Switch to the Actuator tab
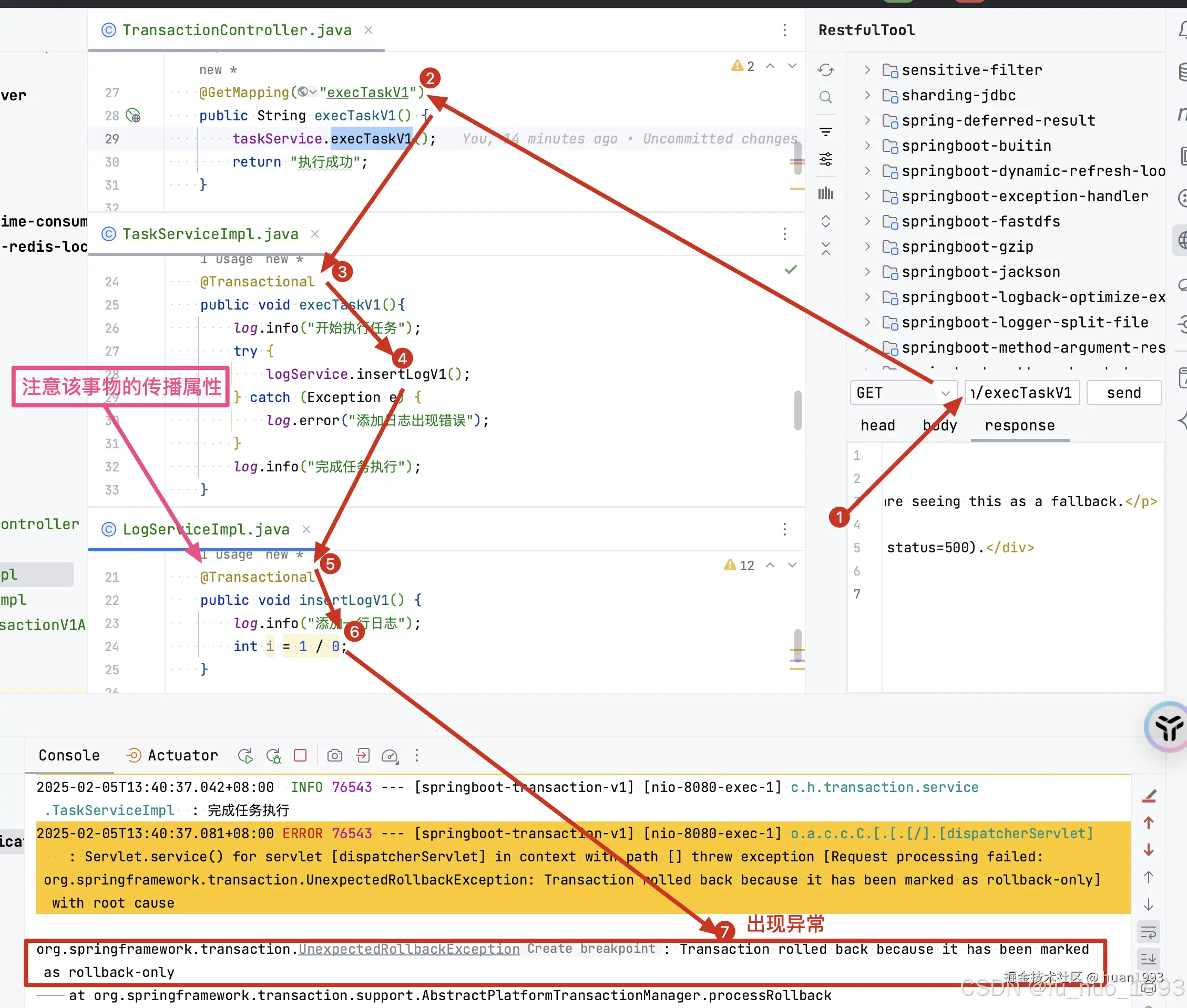This screenshot has width=1187, height=1008. (x=172, y=755)
